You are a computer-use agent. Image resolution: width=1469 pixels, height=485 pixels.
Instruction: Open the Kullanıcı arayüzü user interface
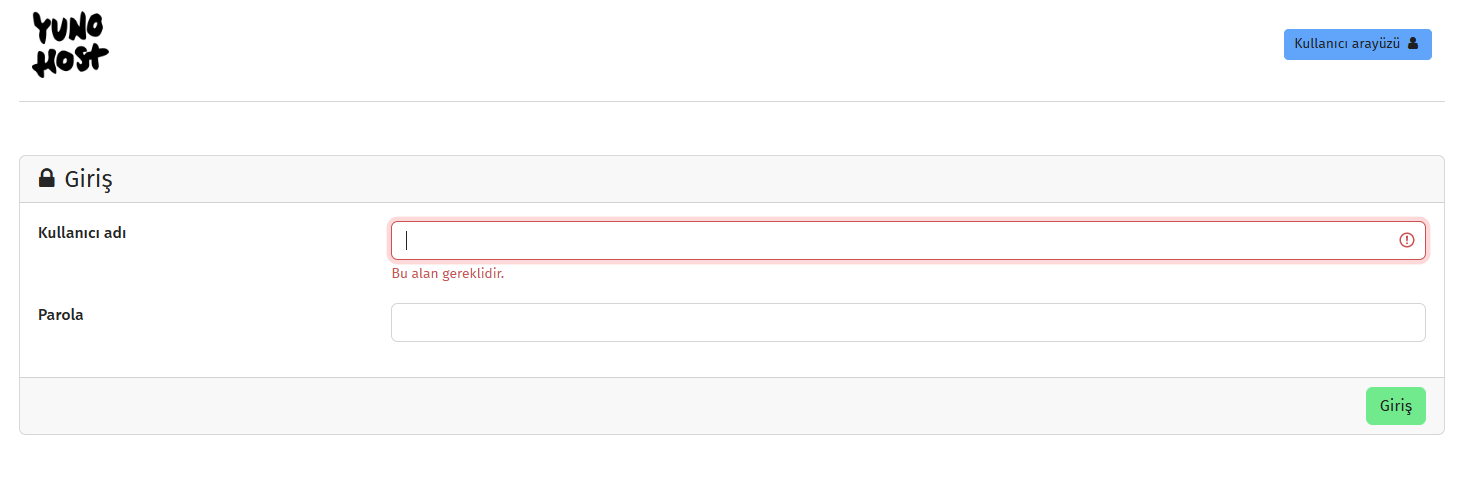1357,44
